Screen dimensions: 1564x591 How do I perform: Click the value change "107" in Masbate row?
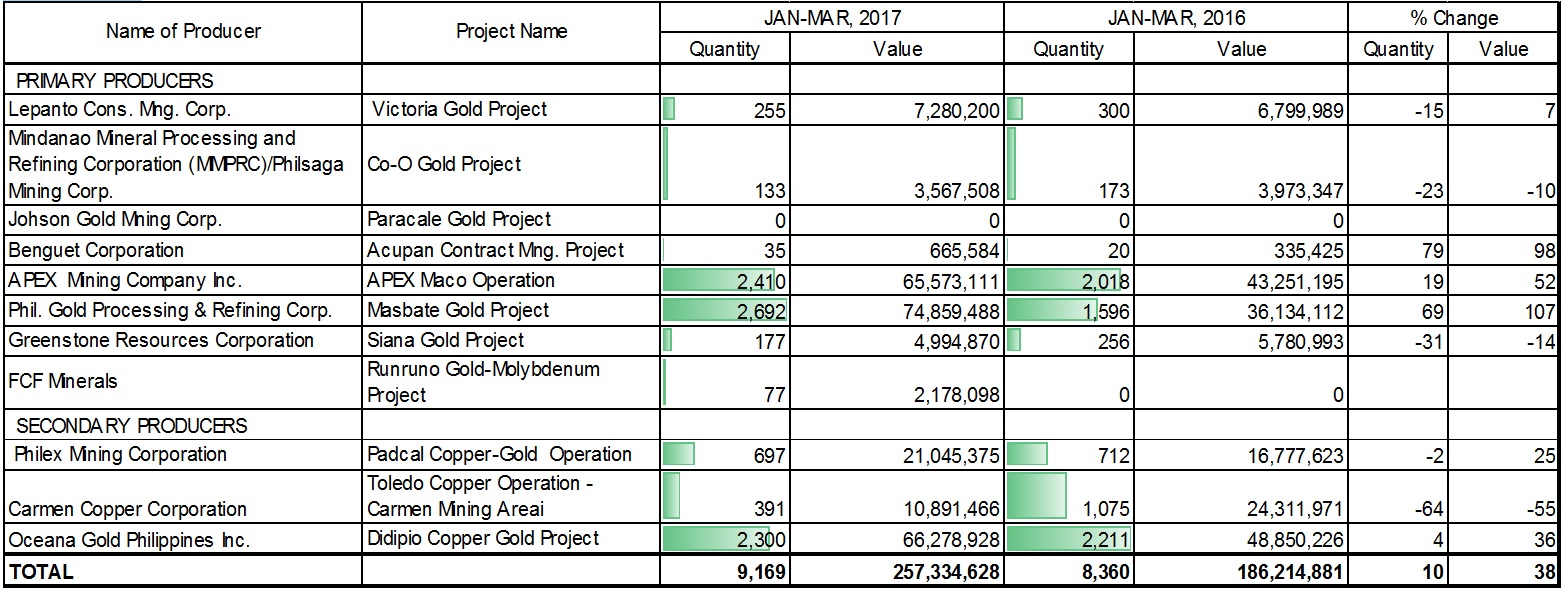(1504, 310)
